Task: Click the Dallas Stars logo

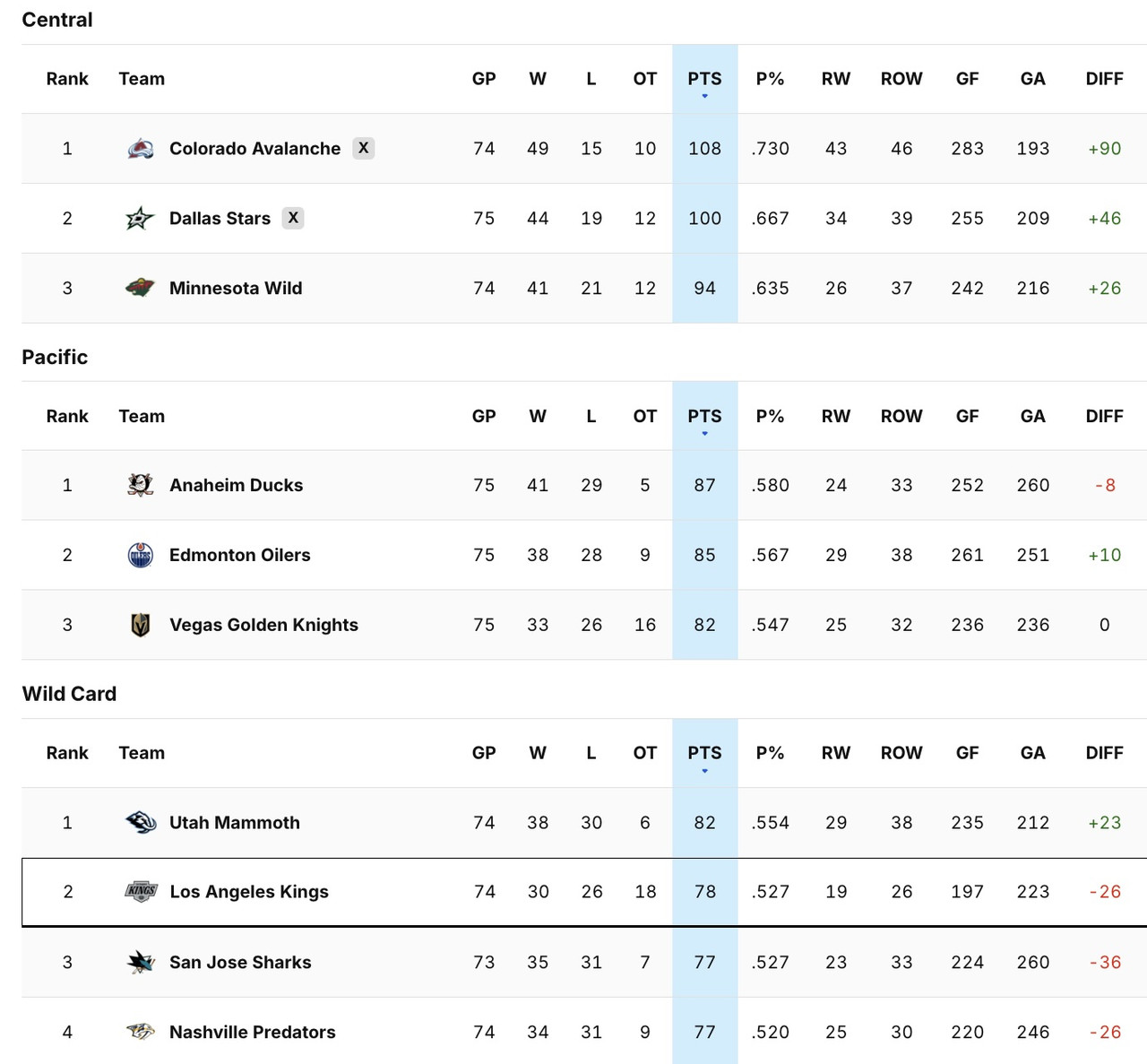Action: 141,218
